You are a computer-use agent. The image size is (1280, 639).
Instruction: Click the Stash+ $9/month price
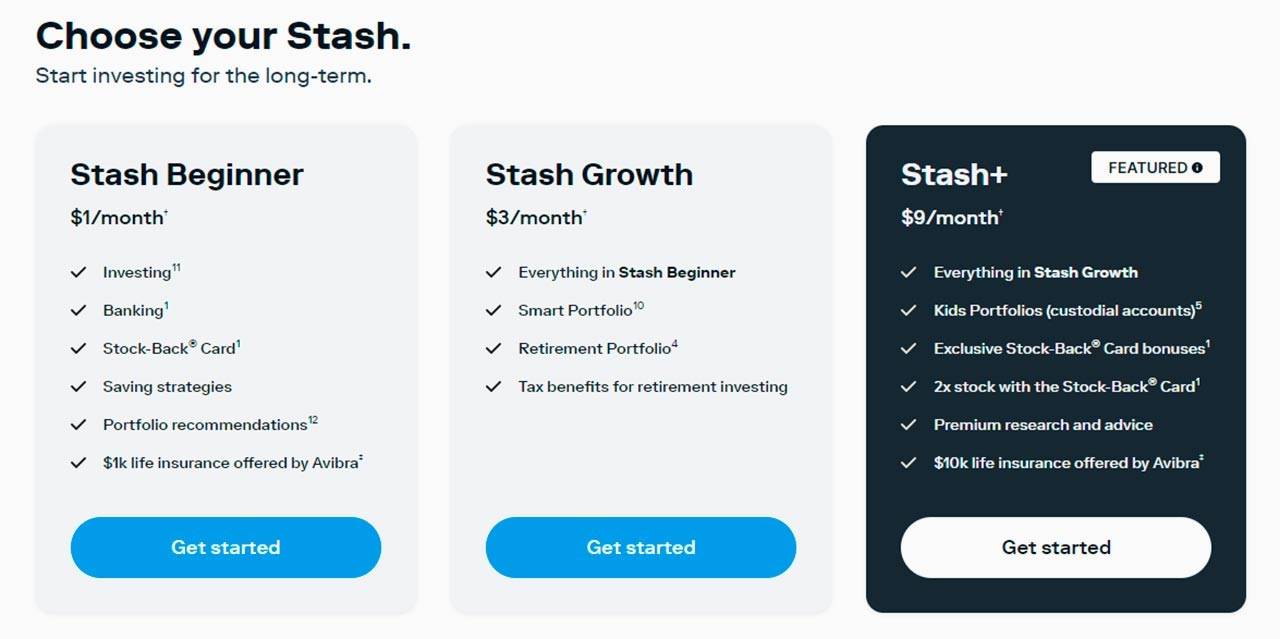[x=951, y=218]
